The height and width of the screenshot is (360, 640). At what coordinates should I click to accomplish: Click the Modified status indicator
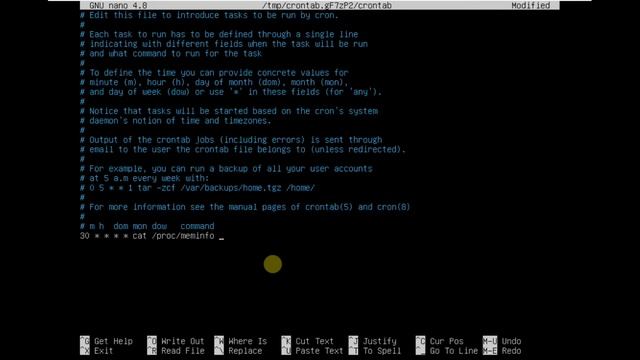tap(530, 5)
